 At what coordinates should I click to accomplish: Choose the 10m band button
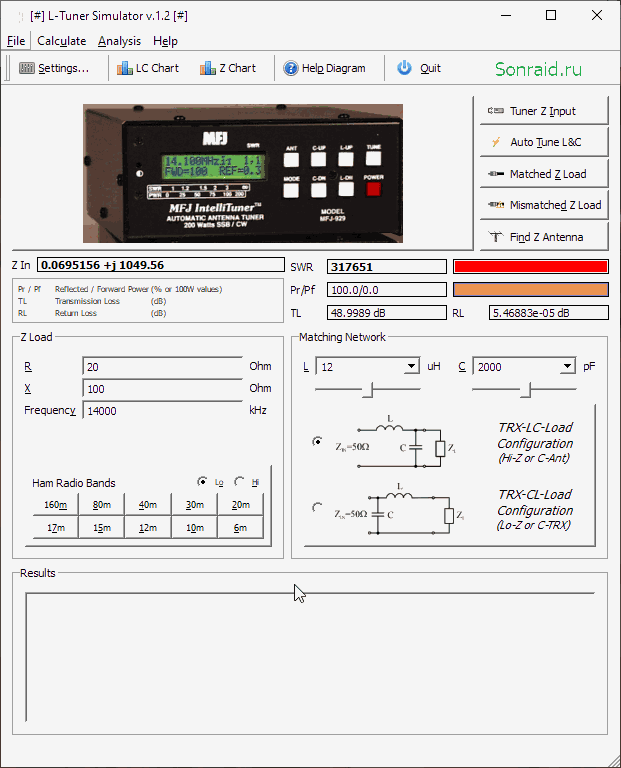point(194,528)
